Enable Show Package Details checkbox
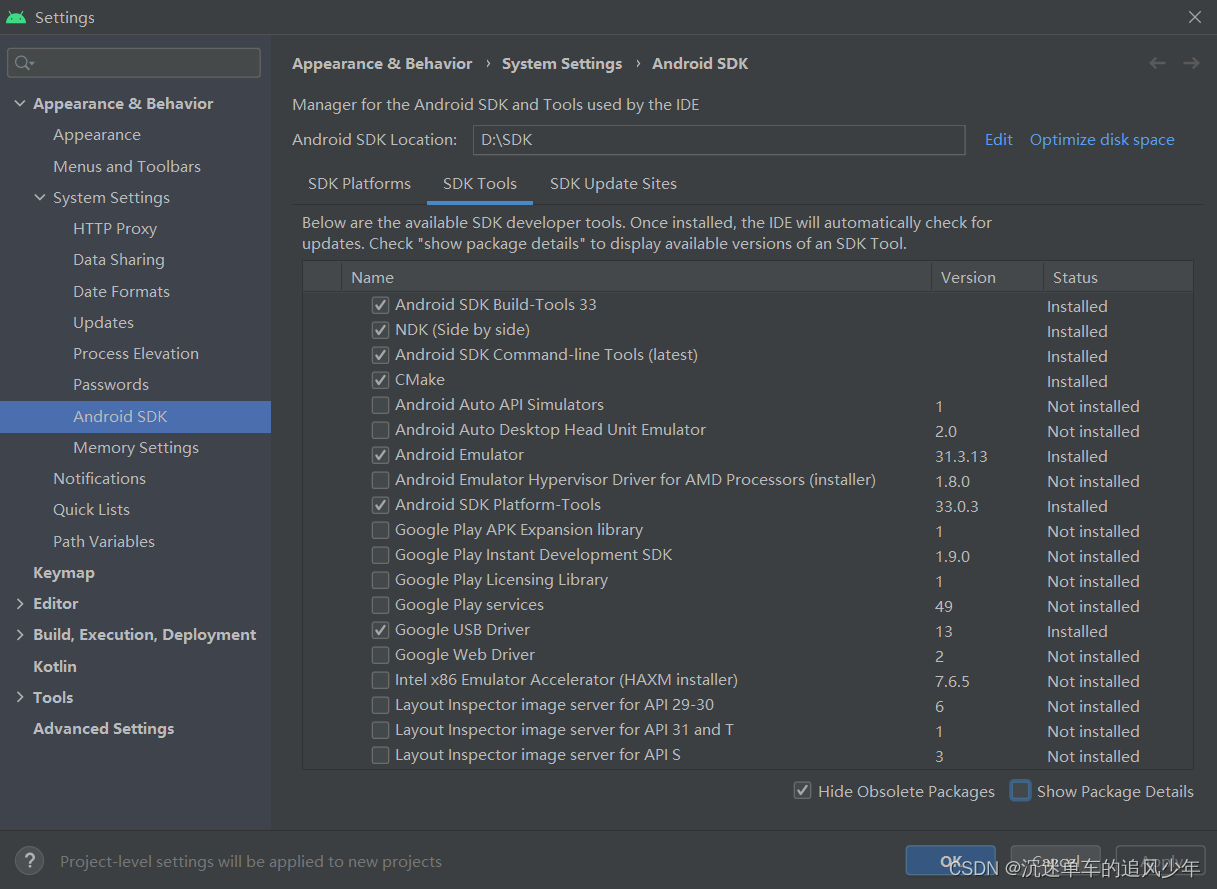The image size is (1217, 889). click(x=1020, y=791)
